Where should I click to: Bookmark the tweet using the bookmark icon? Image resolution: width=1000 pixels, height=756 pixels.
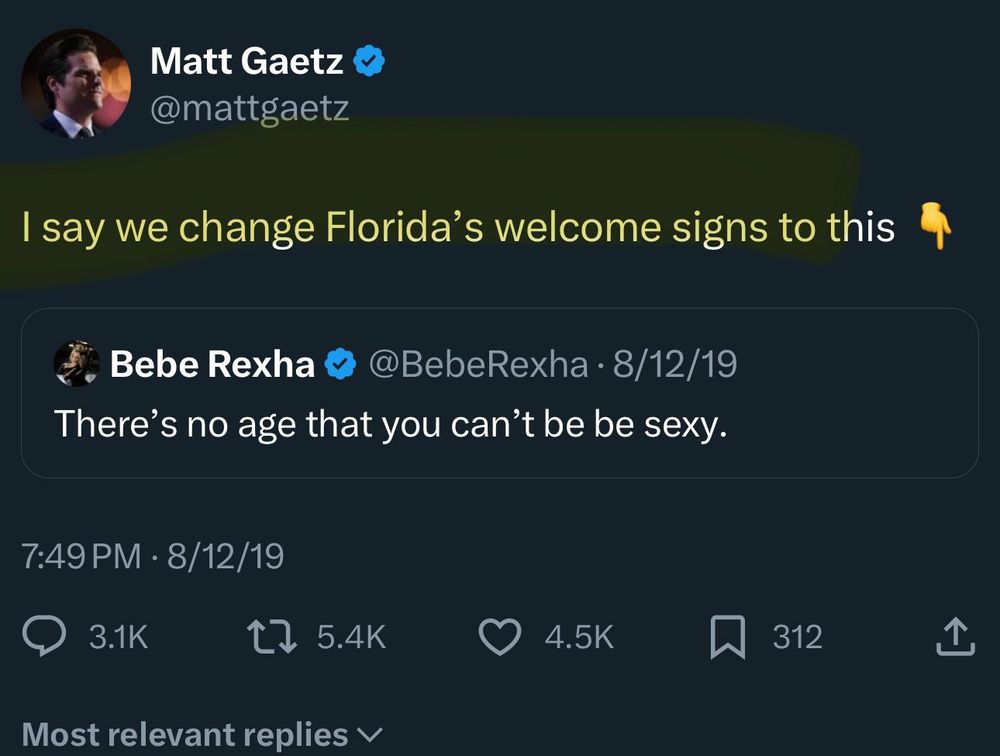pyautogui.click(x=726, y=637)
